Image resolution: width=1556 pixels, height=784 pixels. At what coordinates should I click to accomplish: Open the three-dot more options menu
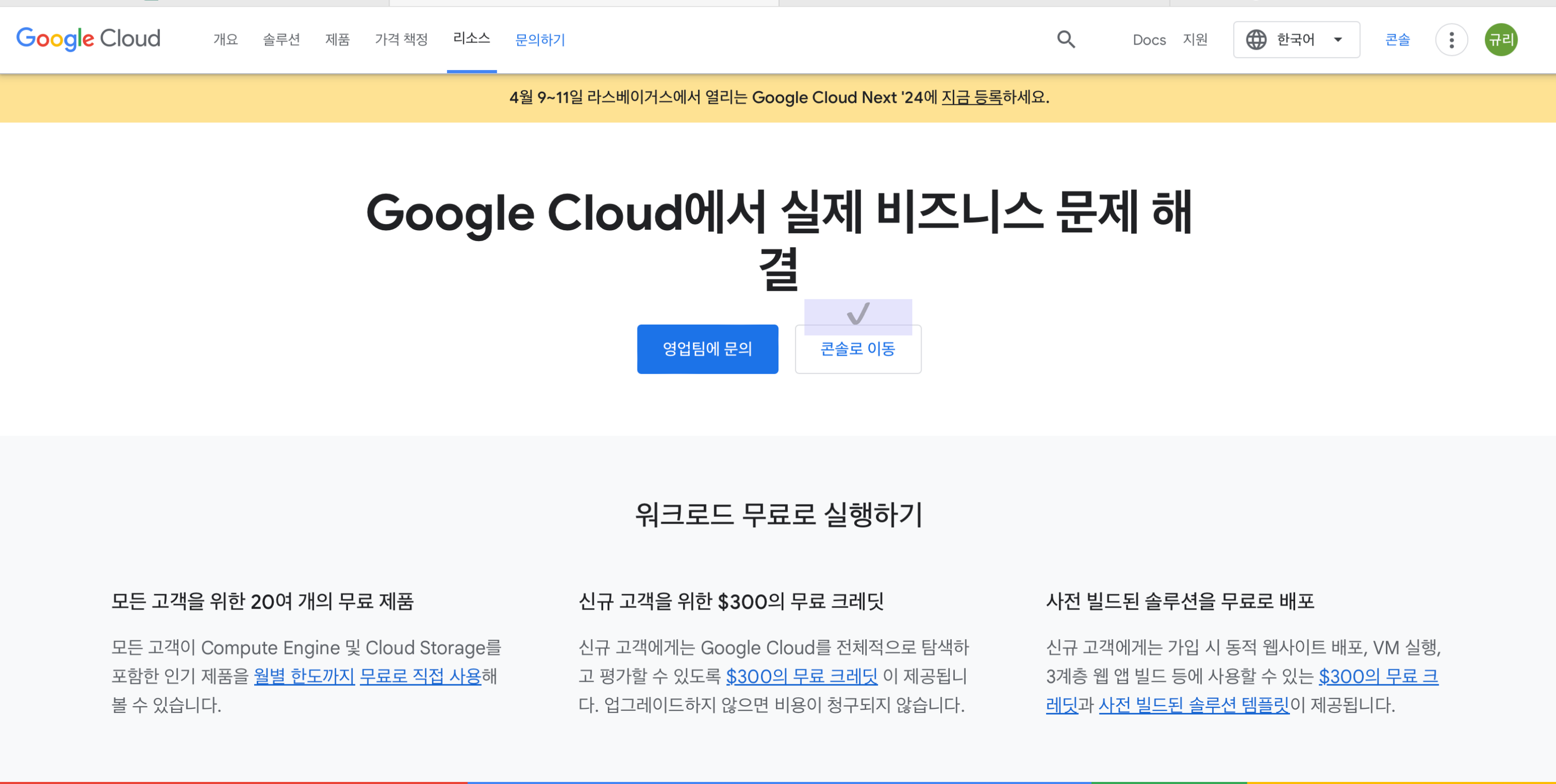pos(1451,40)
